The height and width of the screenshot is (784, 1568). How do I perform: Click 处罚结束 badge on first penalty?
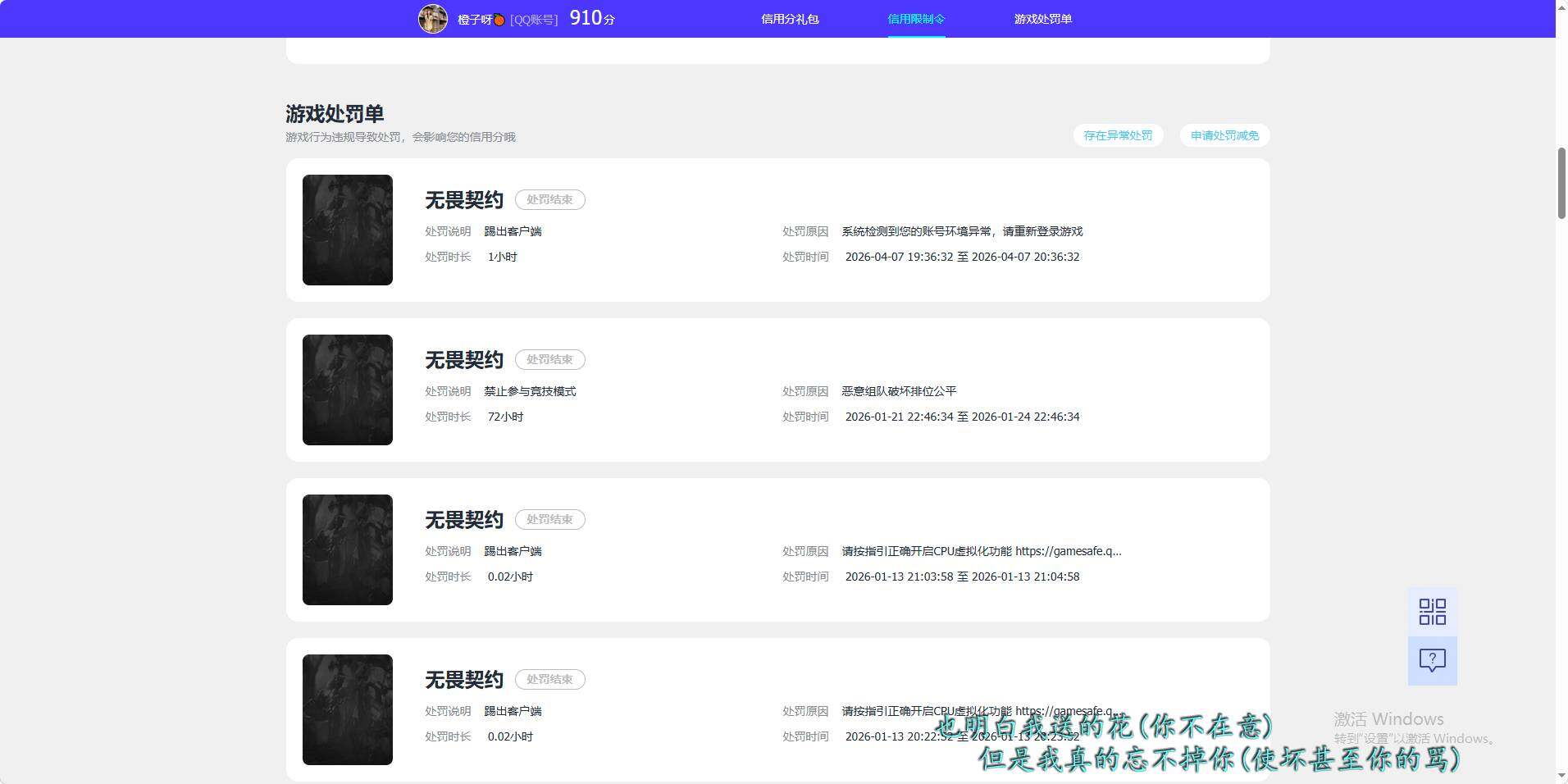549,199
